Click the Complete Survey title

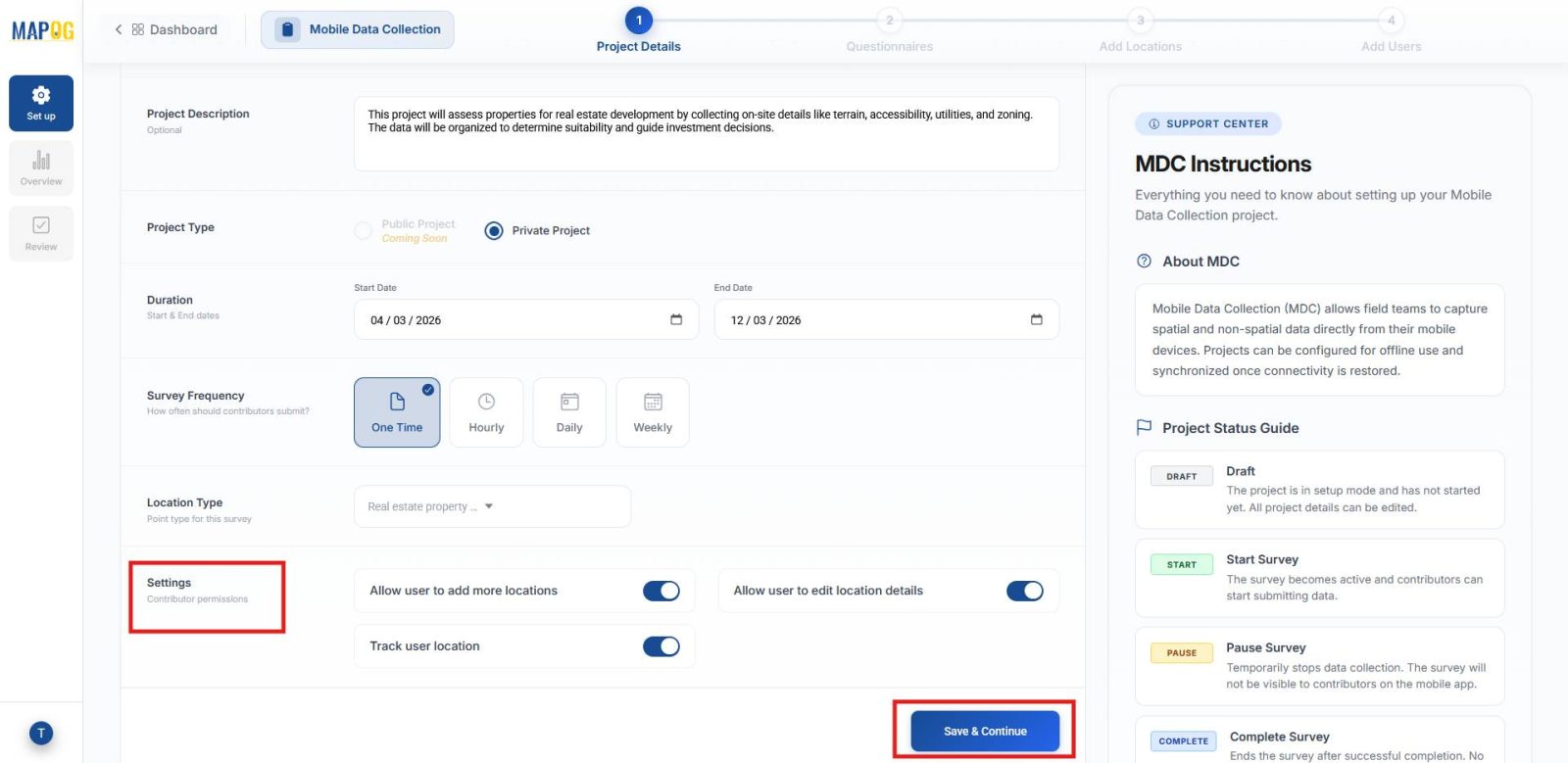coord(1280,737)
